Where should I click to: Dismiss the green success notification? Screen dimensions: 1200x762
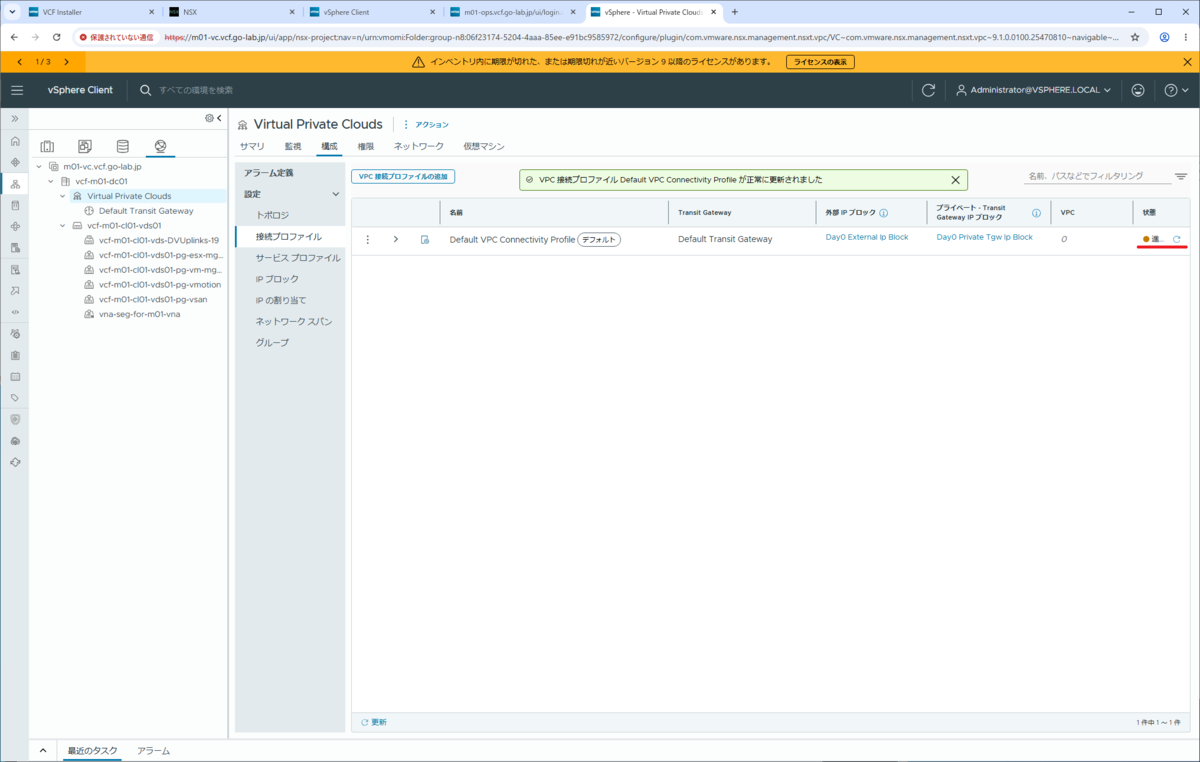[x=955, y=180]
